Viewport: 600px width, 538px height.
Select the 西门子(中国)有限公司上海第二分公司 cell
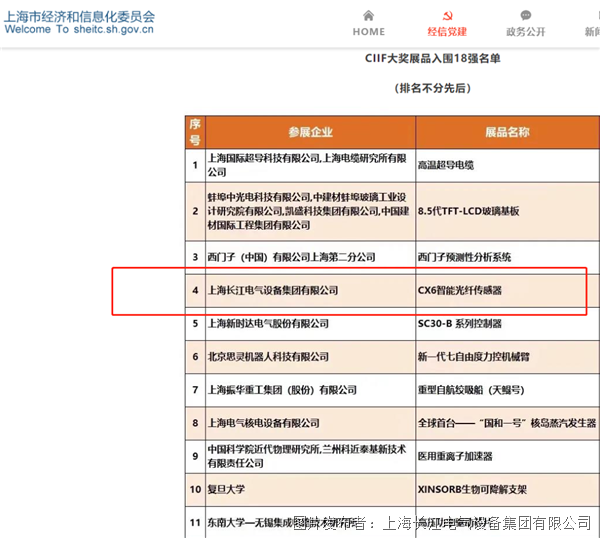[x=310, y=257]
